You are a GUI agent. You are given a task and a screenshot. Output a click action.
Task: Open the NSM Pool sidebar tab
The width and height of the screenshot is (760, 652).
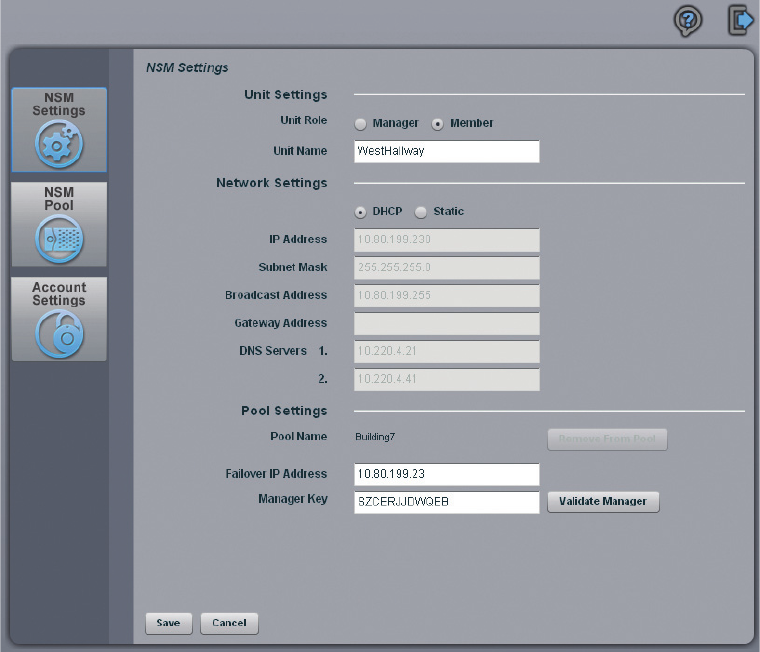click(59, 224)
